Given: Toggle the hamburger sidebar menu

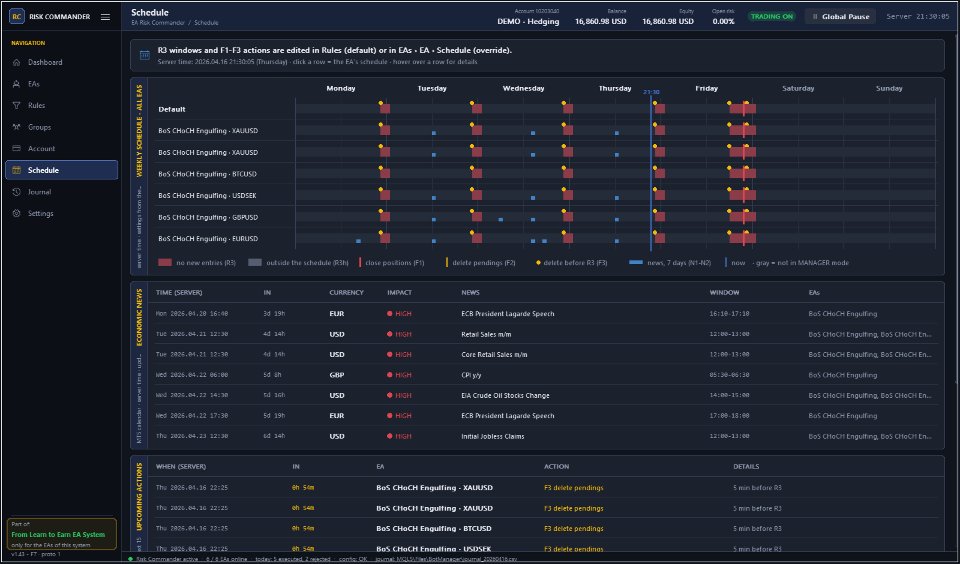Looking at the screenshot, I should (105, 17).
